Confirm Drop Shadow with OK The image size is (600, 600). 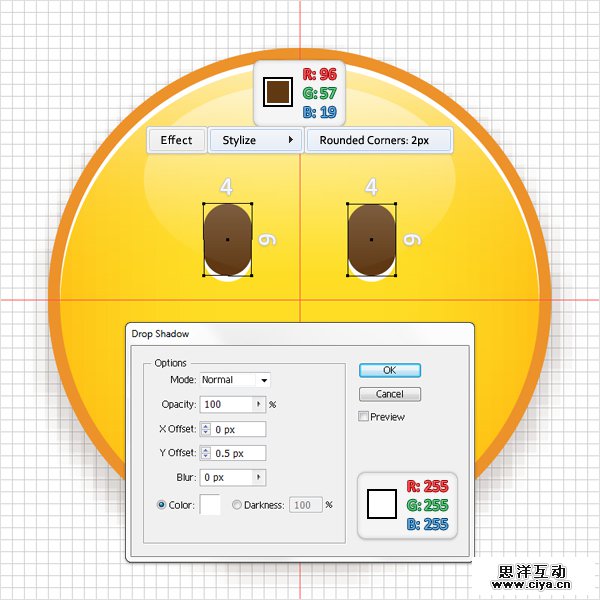click(389, 370)
